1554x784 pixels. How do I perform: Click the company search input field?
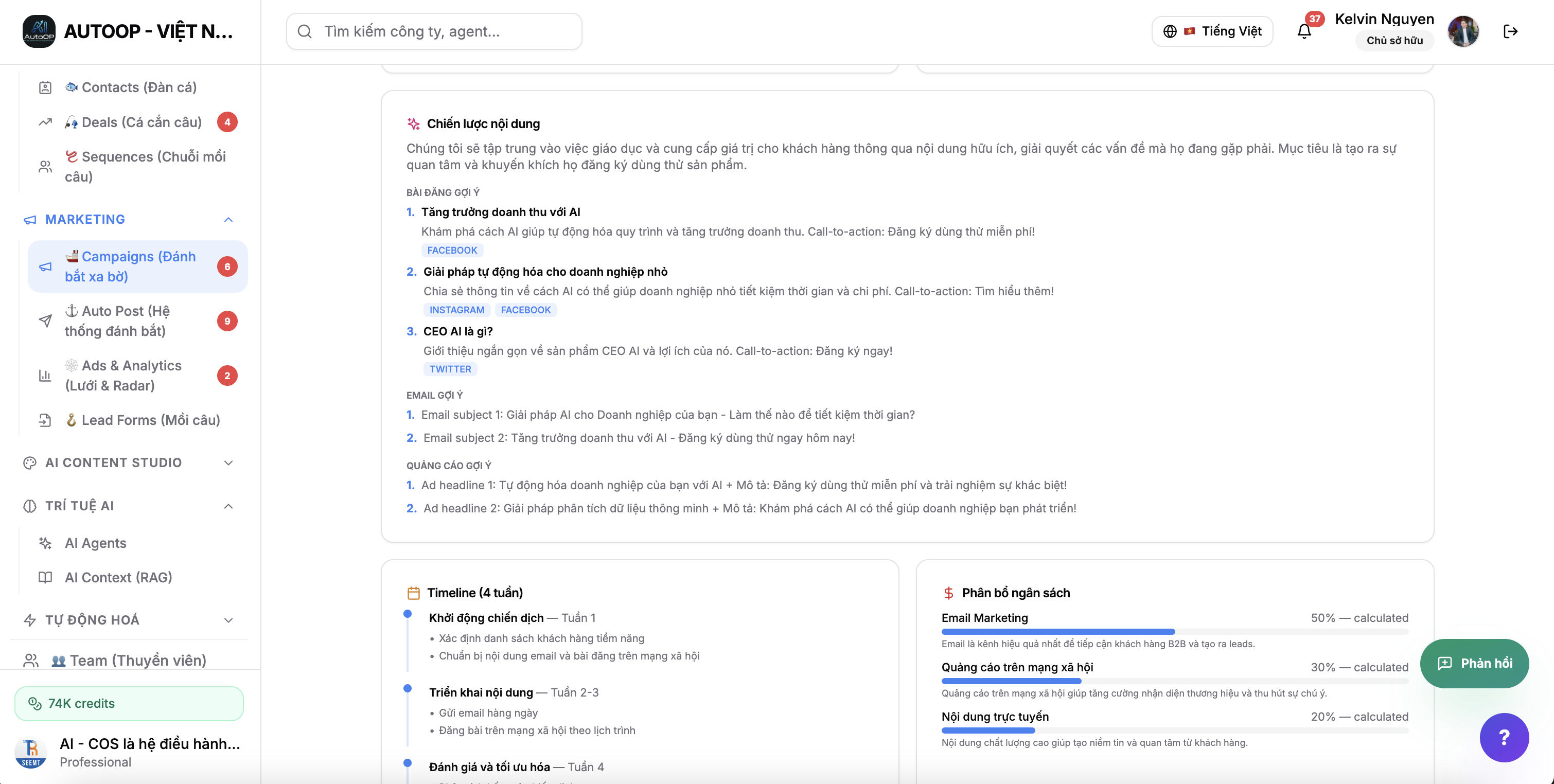(x=434, y=31)
